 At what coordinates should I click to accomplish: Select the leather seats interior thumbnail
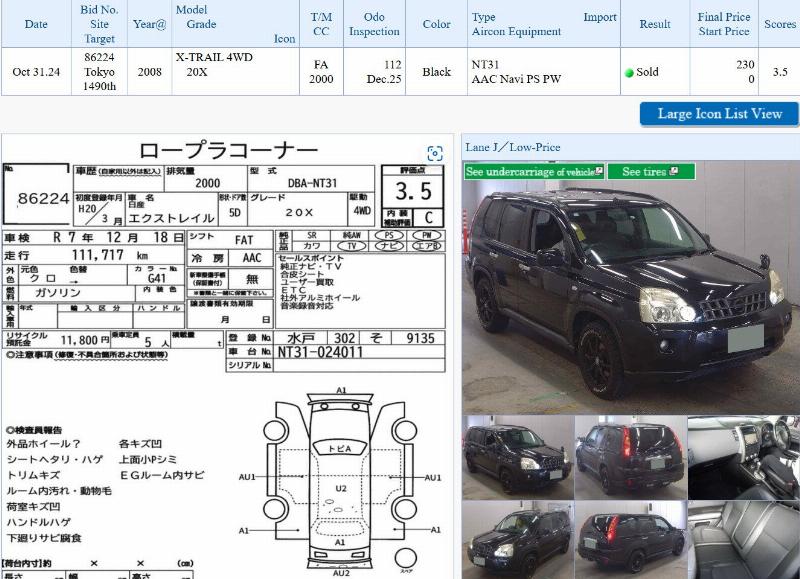pos(742,540)
